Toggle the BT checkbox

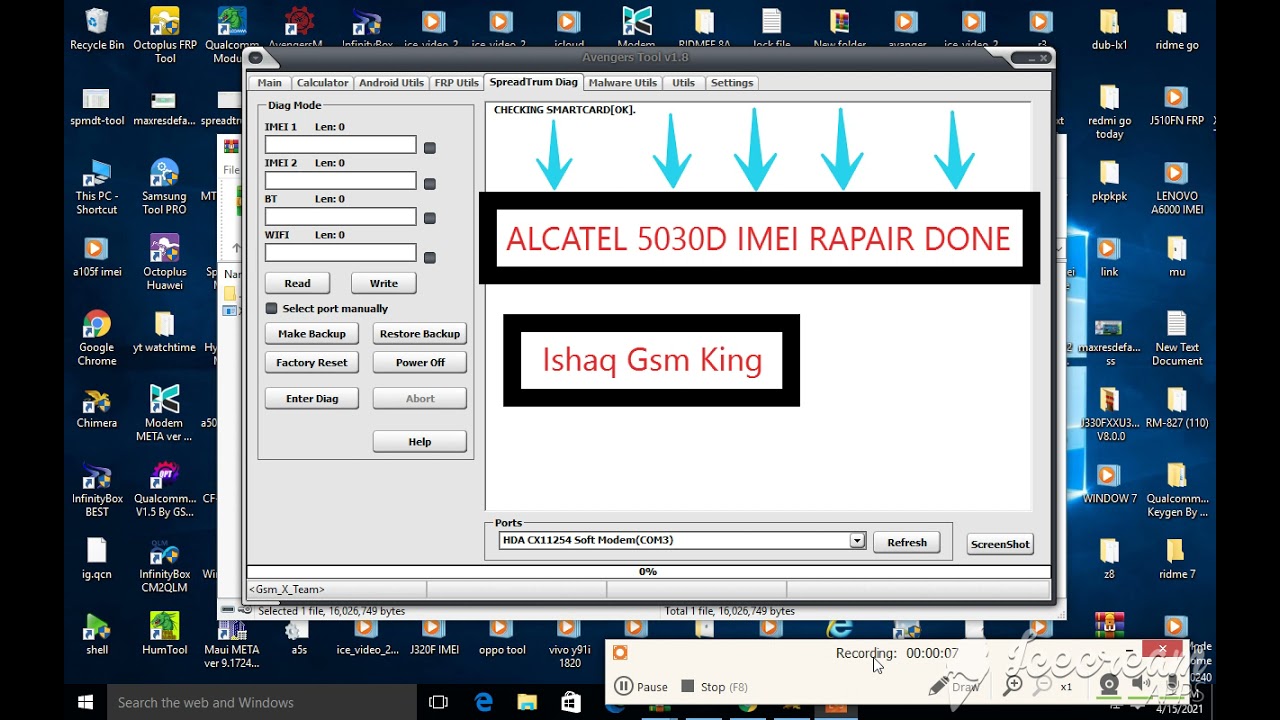(430, 218)
